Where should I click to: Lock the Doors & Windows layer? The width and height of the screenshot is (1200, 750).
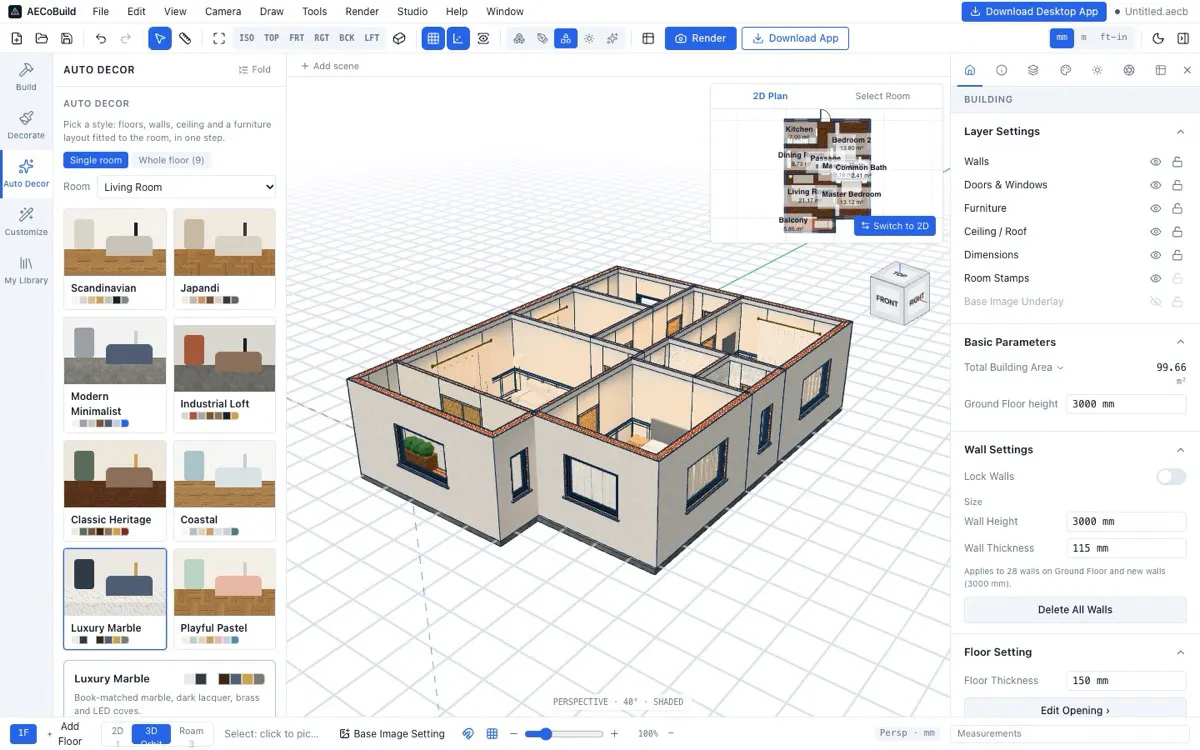click(1177, 185)
